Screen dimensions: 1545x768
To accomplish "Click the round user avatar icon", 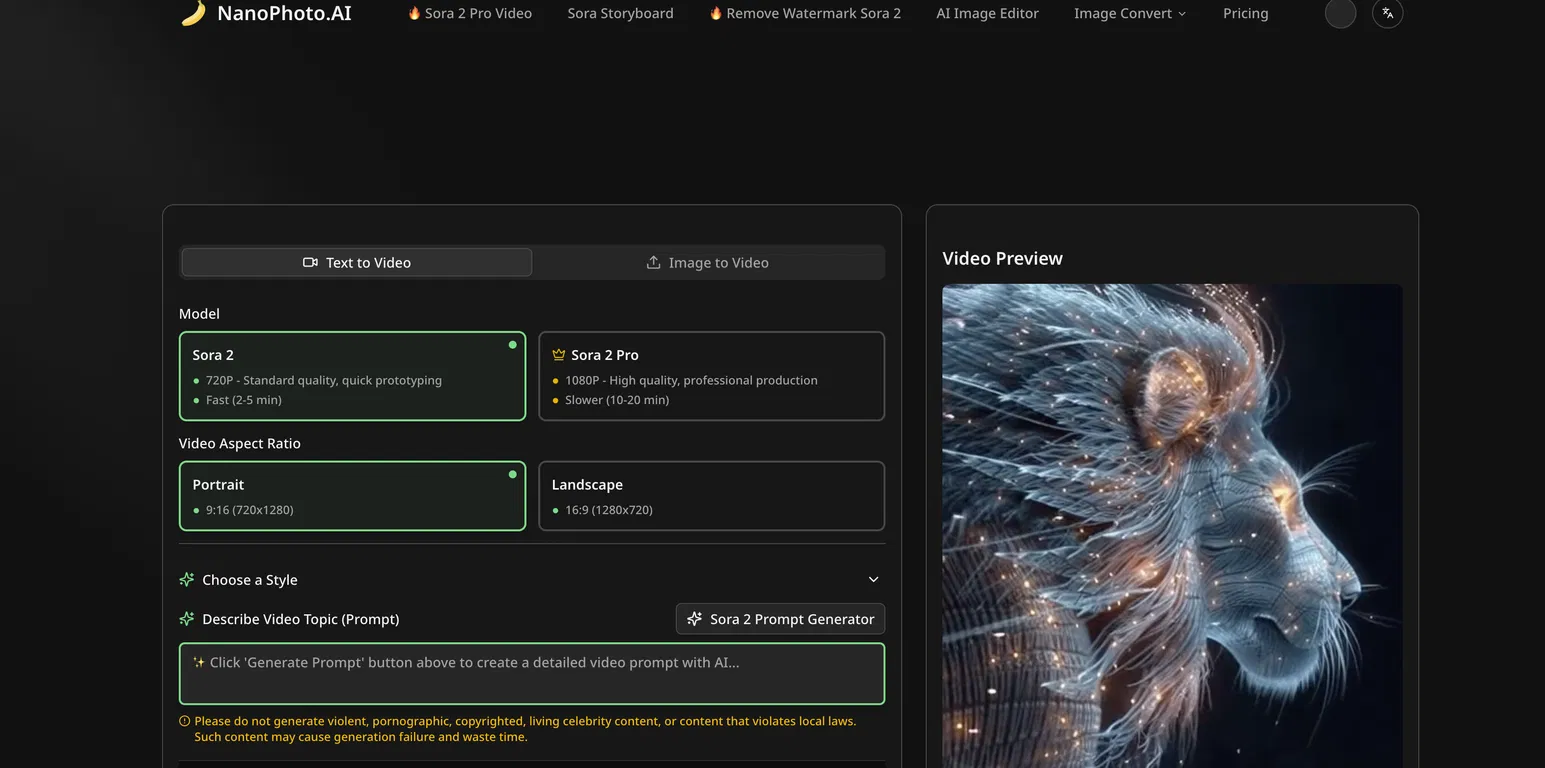I will click(x=1340, y=13).
